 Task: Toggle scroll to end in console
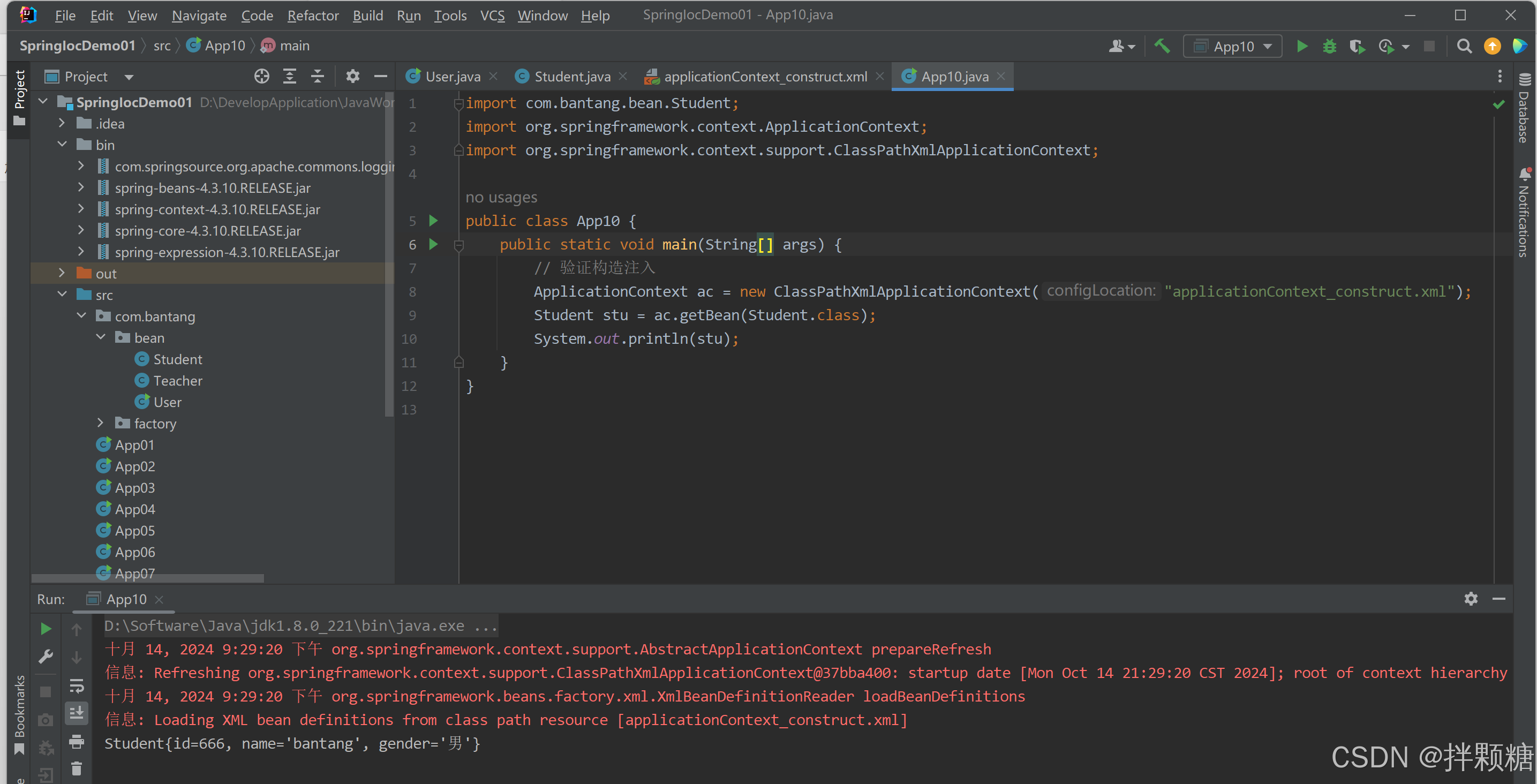(77, 713)
